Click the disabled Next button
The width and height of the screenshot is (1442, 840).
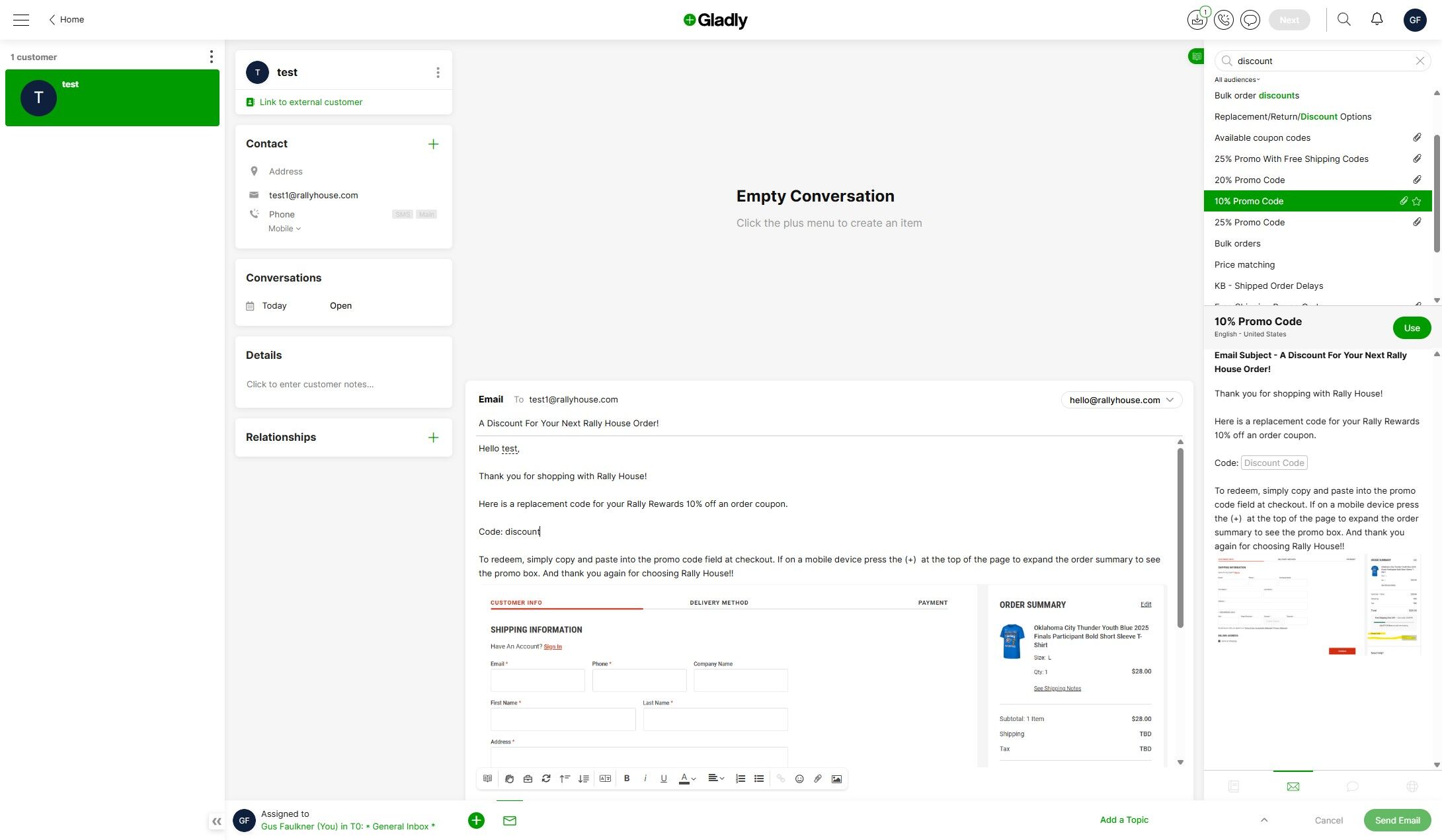tap(1289, 20)
